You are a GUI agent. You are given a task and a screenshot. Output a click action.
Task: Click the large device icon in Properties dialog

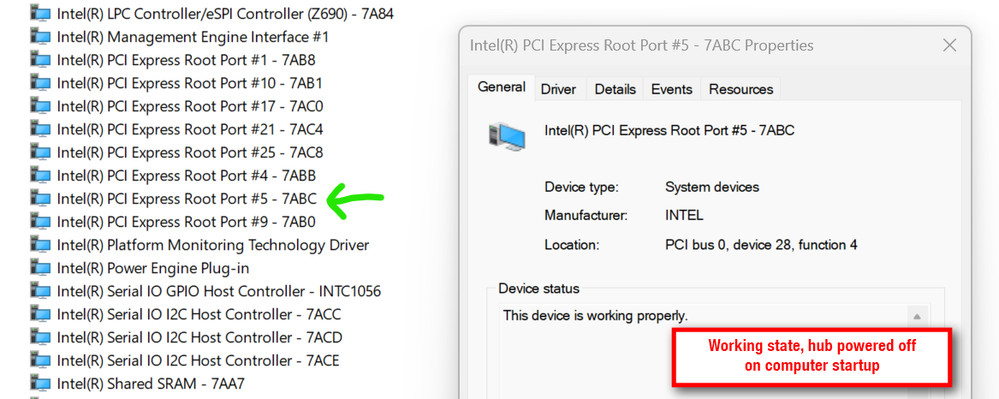[x=507, y=137]
